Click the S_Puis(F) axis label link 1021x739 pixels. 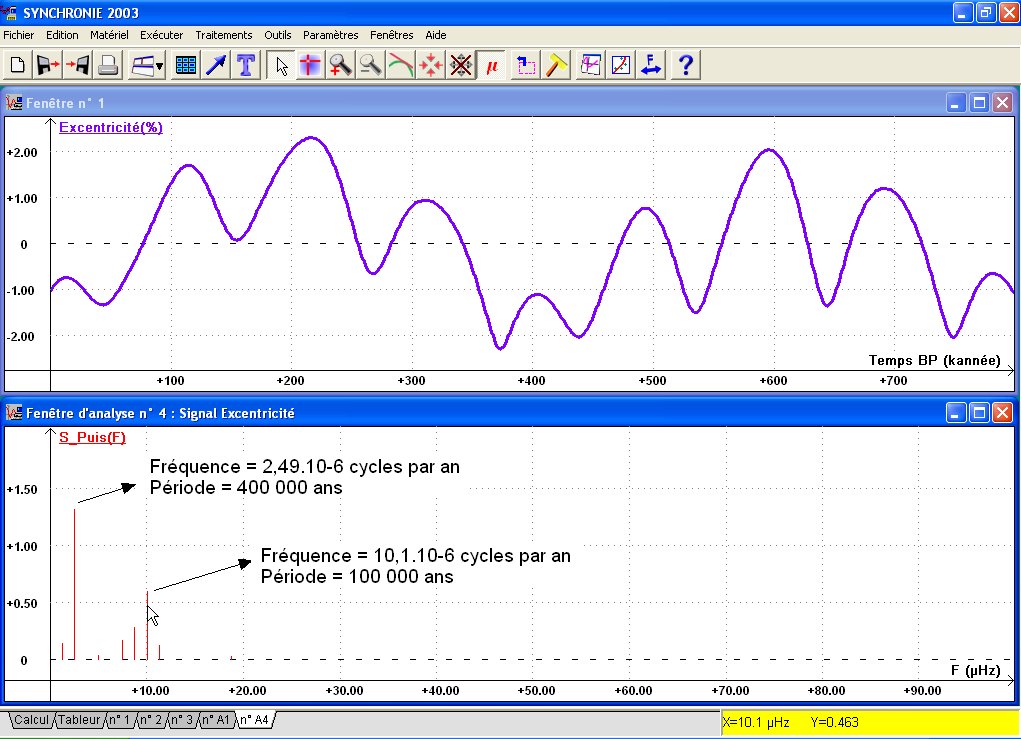(92, 437)
